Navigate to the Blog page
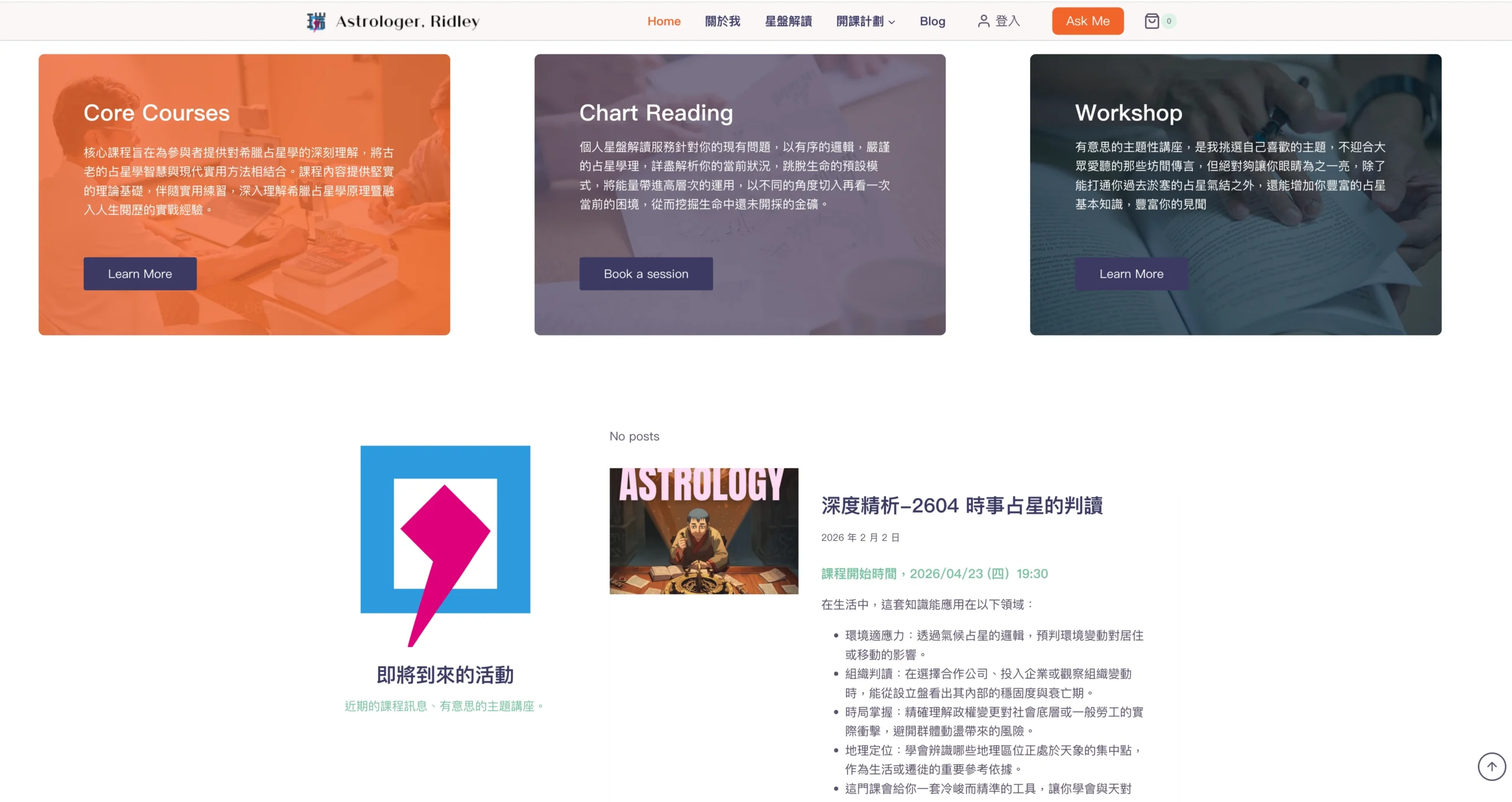Image resolution: width=1512 pixels, height=802 pixels. [x=932, y=21]
